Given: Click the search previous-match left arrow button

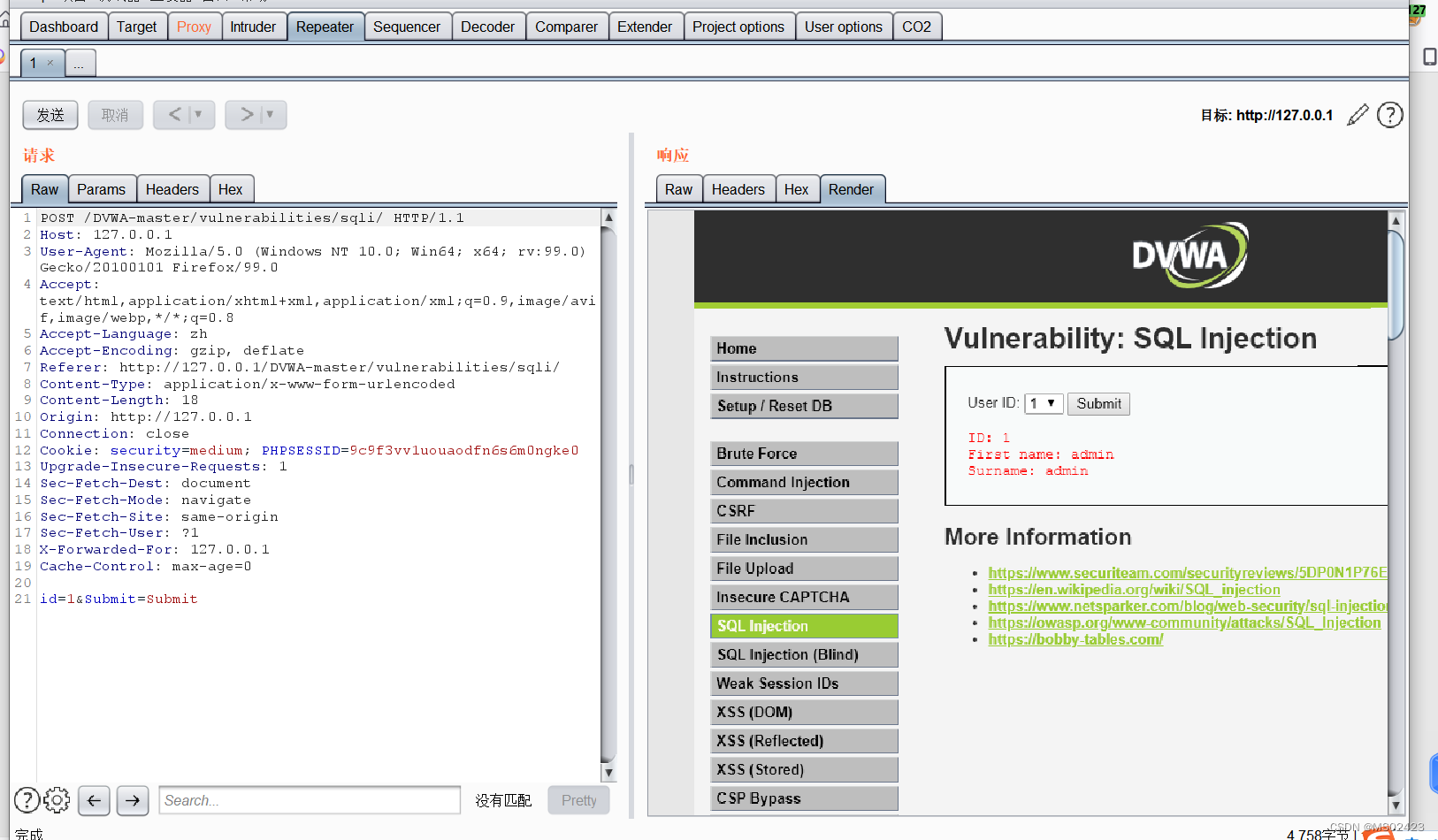Looking at the screenshot, I should [94, 800].
